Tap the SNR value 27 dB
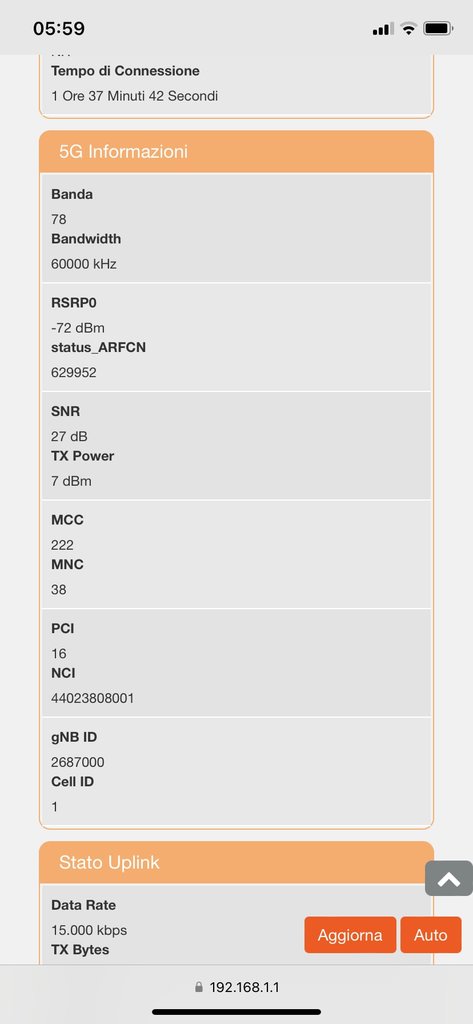Screen dimensions: 473x1024 click(x=69, y=436)
